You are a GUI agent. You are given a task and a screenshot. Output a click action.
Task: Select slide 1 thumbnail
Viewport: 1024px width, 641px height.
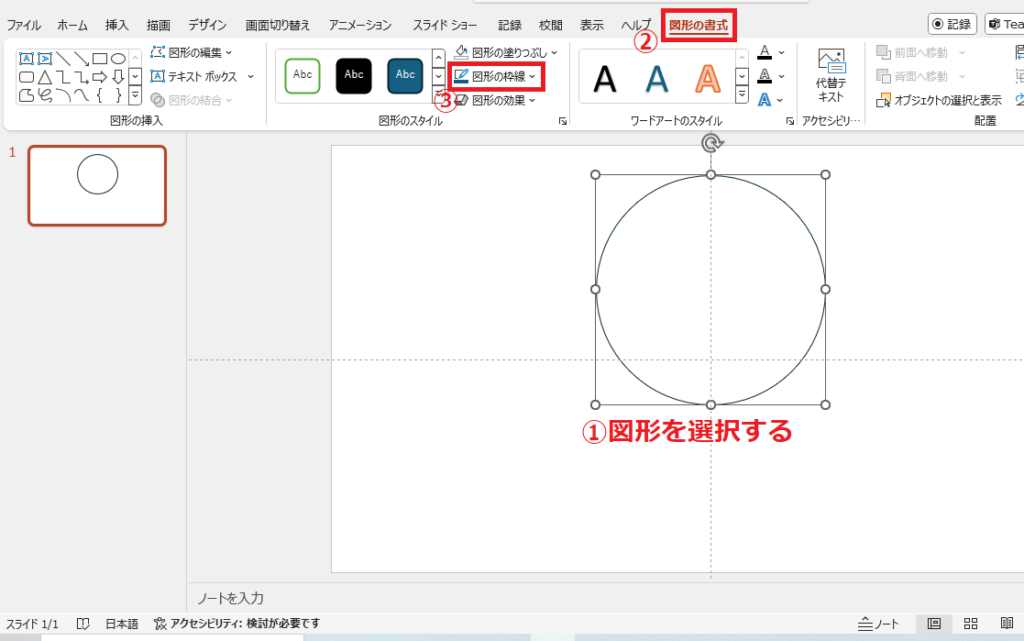pyautogui.click(x=97, y=186)
